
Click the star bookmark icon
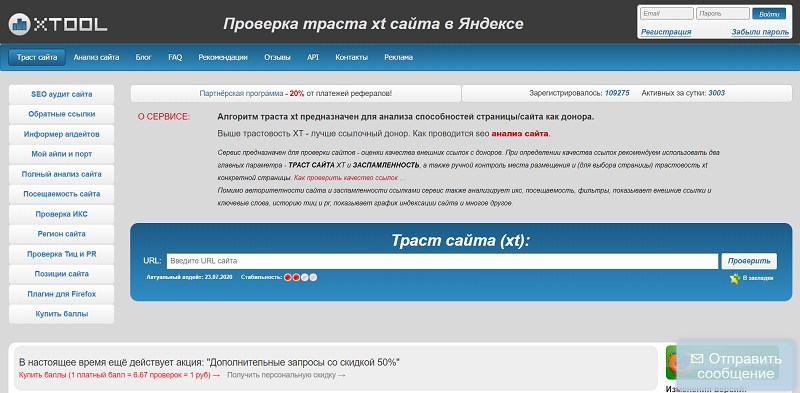[x=735, y=279]
